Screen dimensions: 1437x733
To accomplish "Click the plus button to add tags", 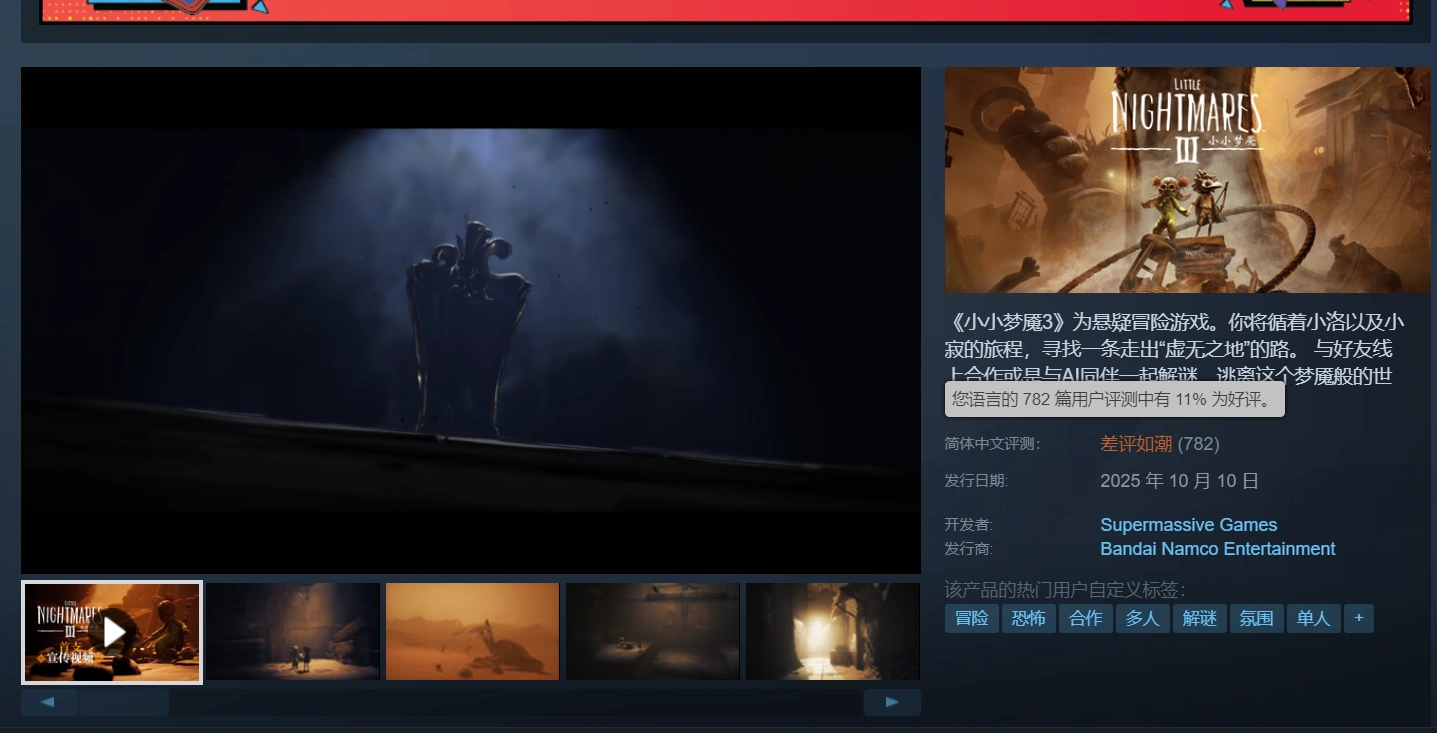I will pos(1358,618).
